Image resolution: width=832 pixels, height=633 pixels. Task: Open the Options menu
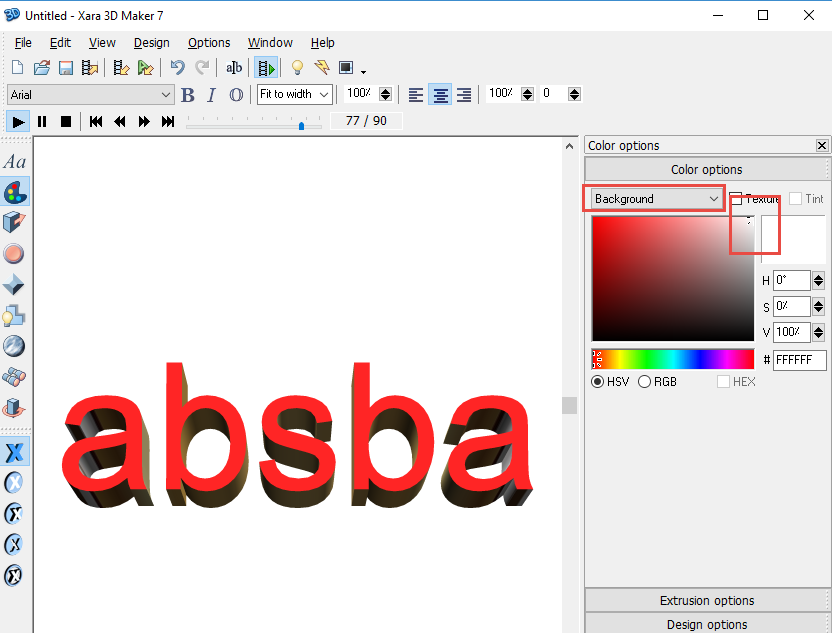pos(209,43)
